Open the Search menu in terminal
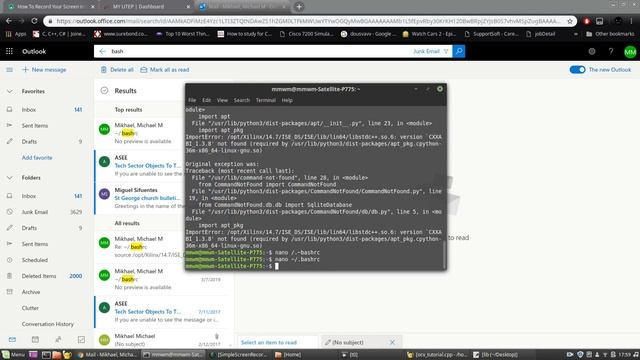This screenshot has height=360, width=640. [242, 100]
